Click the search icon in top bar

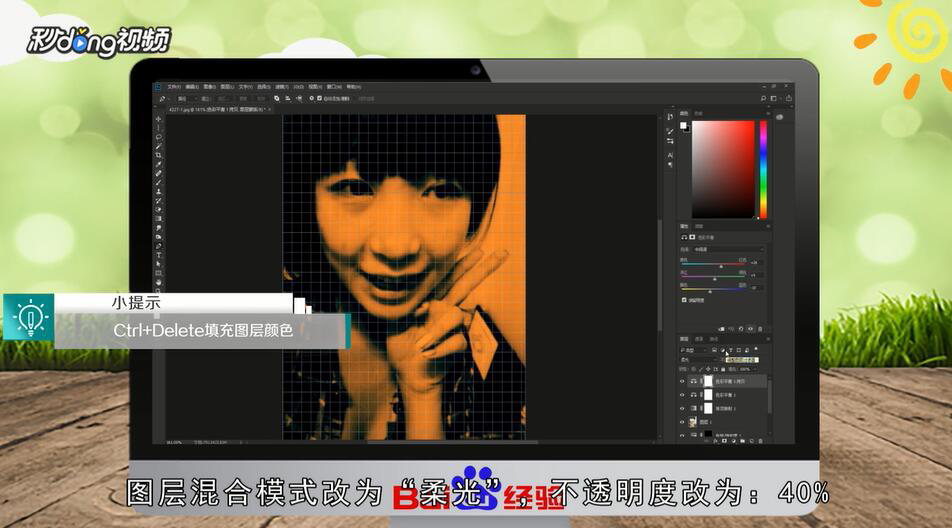[763, 98]
